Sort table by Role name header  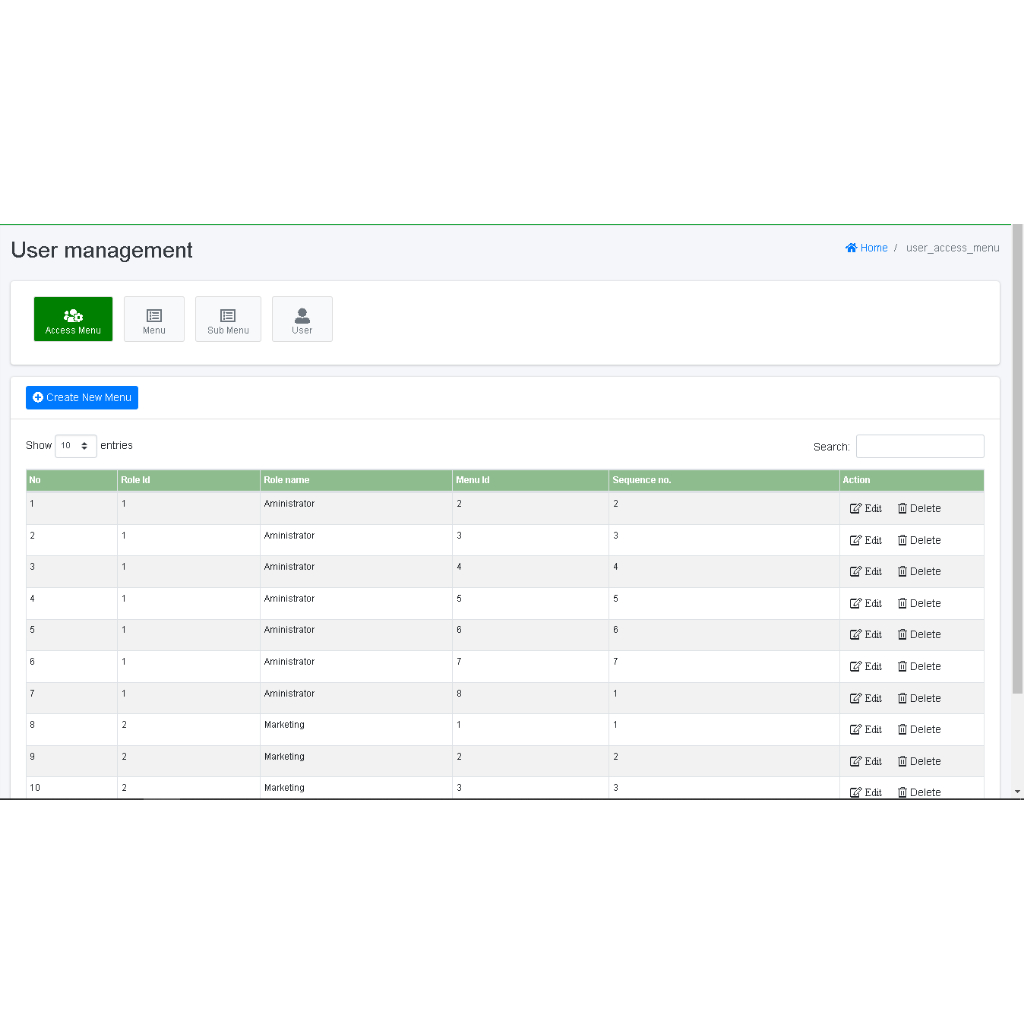pyautogui.click(x=356, y=480)
